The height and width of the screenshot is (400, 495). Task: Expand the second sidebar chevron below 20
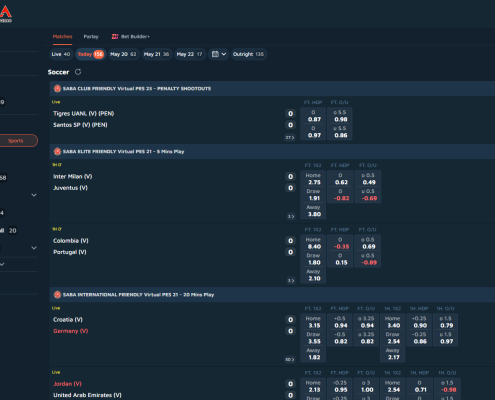click(x=34, y=248)
